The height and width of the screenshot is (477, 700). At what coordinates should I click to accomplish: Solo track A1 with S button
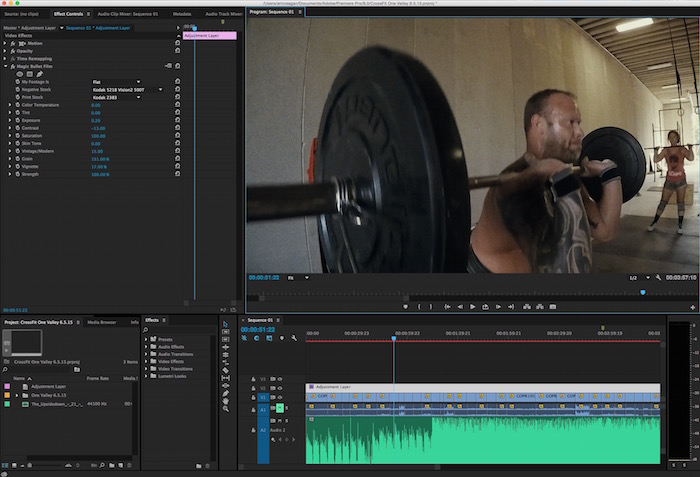(x=287, y=408)
